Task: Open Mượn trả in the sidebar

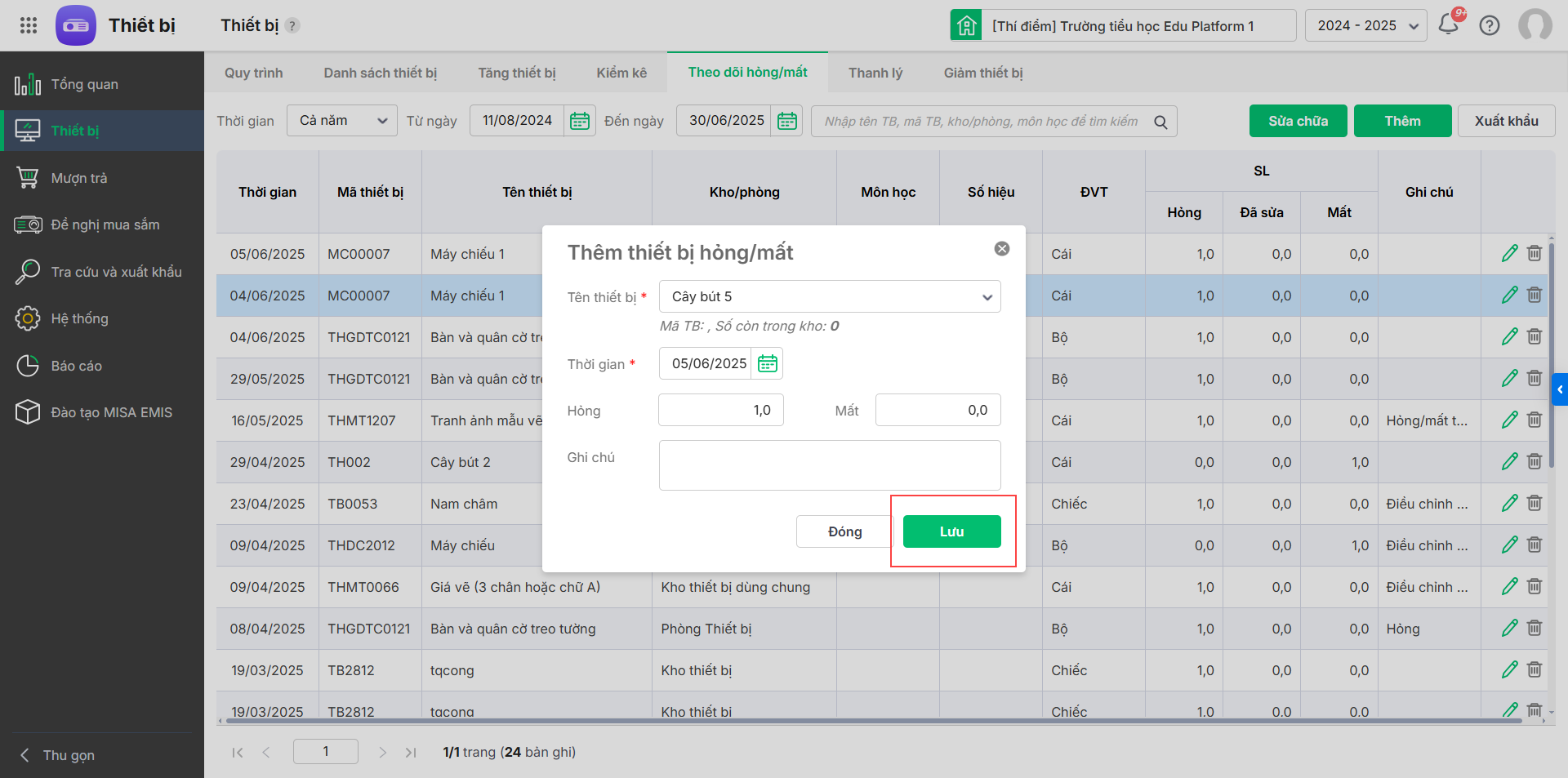Action: pos(79,178)
